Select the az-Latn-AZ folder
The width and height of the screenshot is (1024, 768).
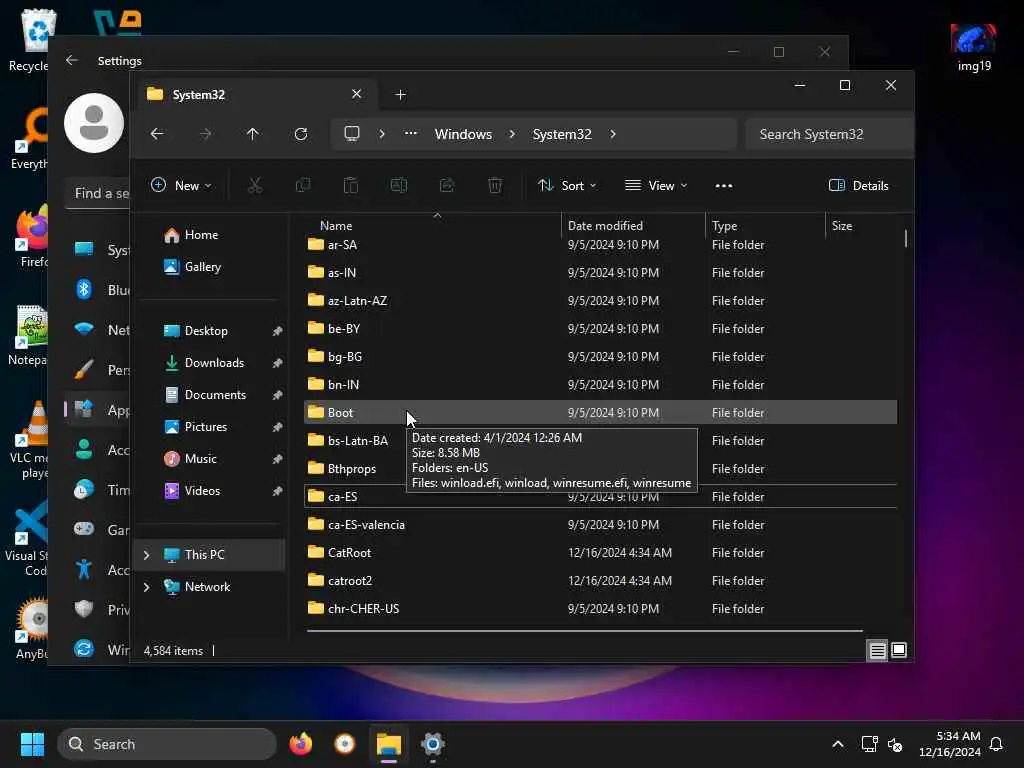click(600, 300)
